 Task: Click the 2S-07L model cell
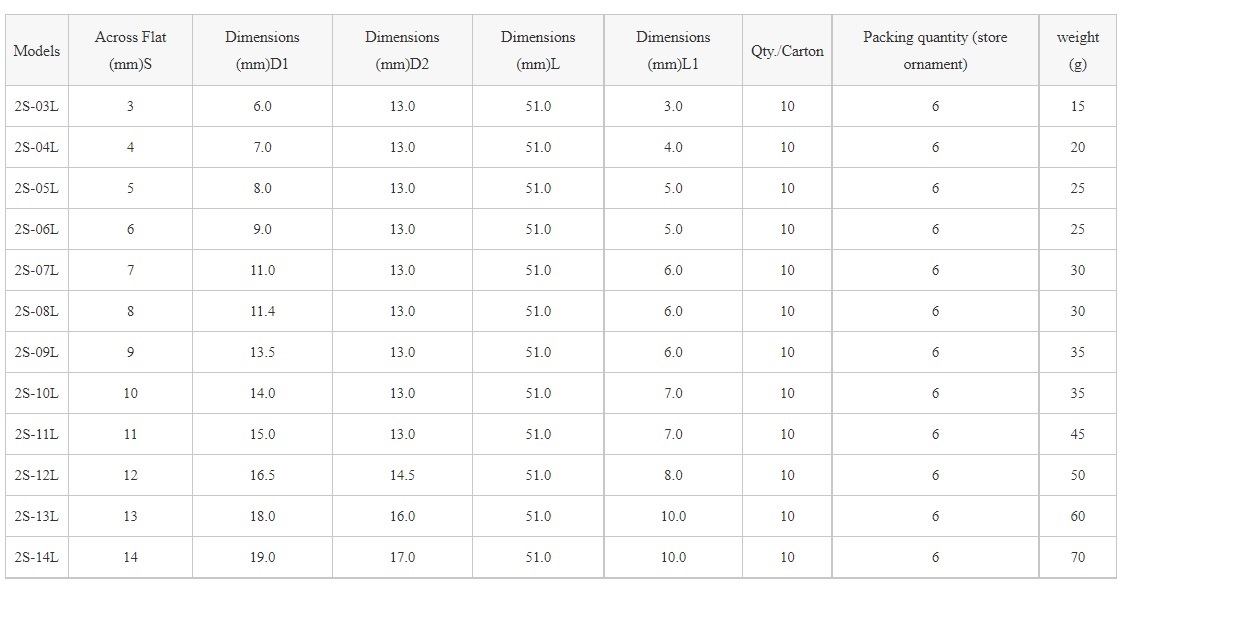[x=37, y=270]
